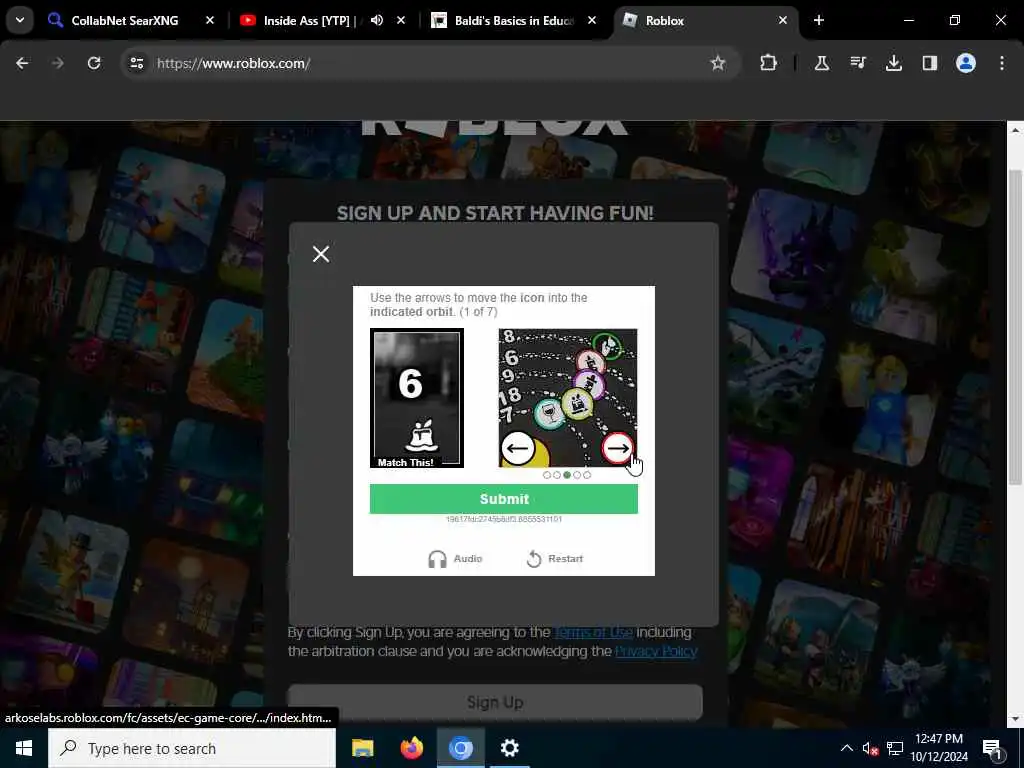Viewport: 1024px width, 768px height.
Task: Click the right arrow in the puzzle
Action: [617, 448]
